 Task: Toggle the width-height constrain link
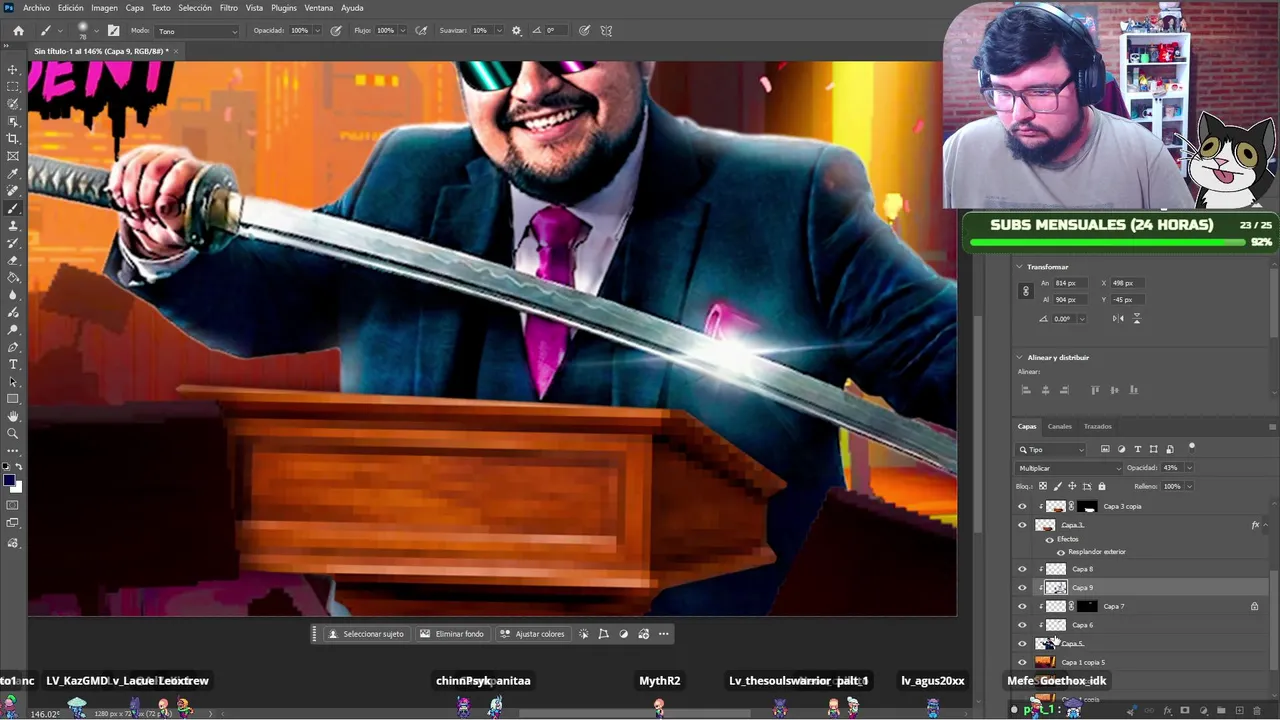tap(1025, 291)
